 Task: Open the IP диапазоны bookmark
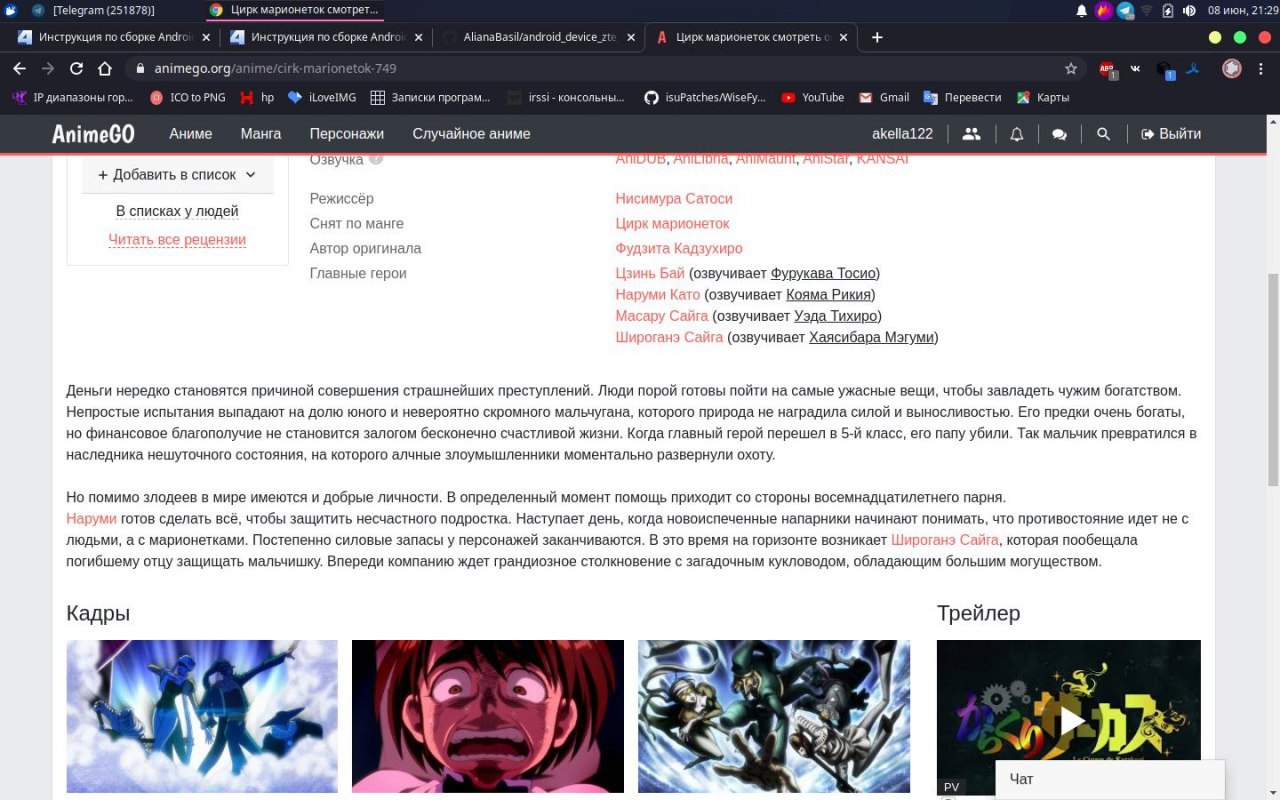pyautogui.click(x=72, y=97)
